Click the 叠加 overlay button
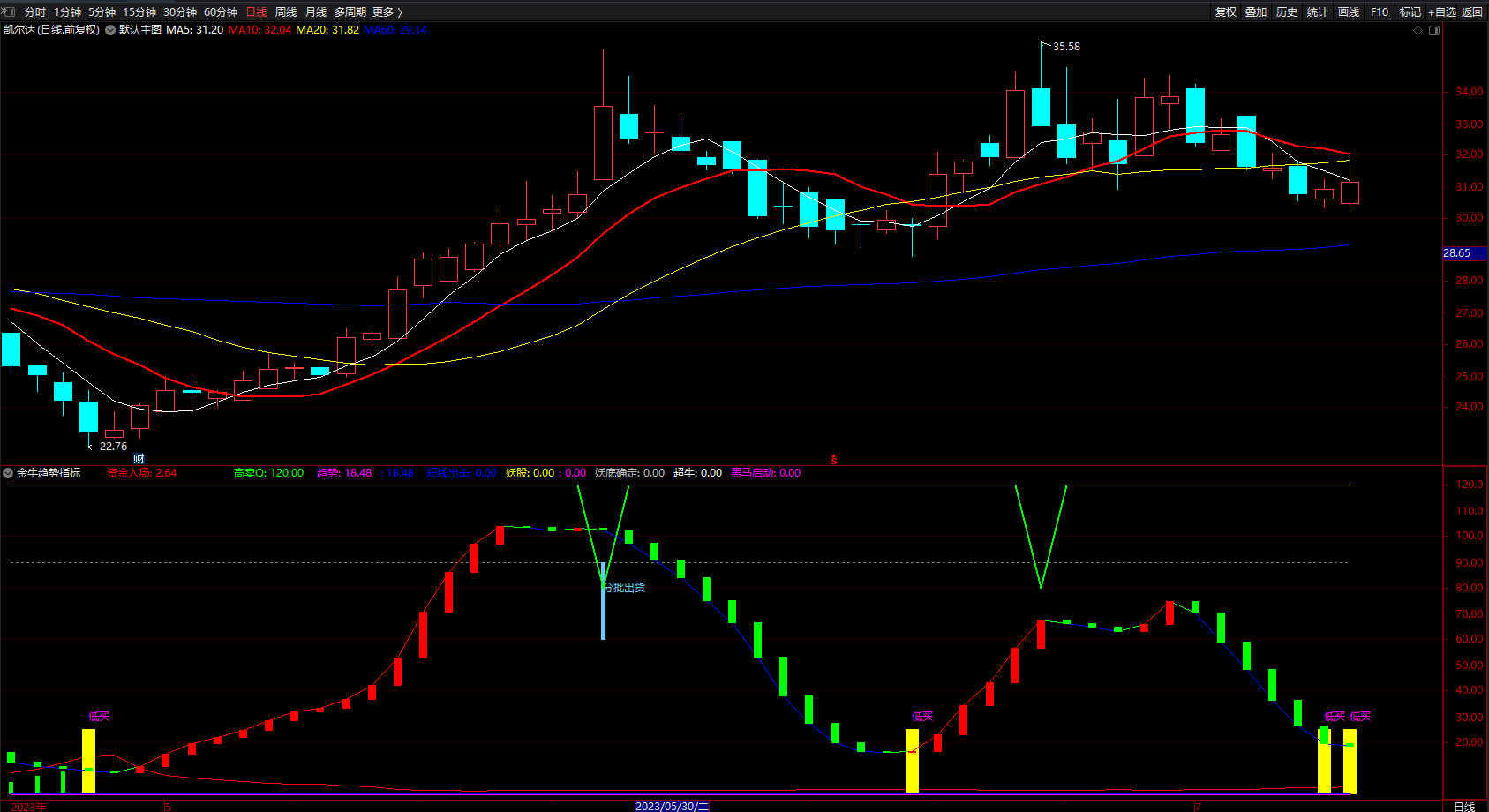This screenshot has width=1489, height=812. point(1256,11)
